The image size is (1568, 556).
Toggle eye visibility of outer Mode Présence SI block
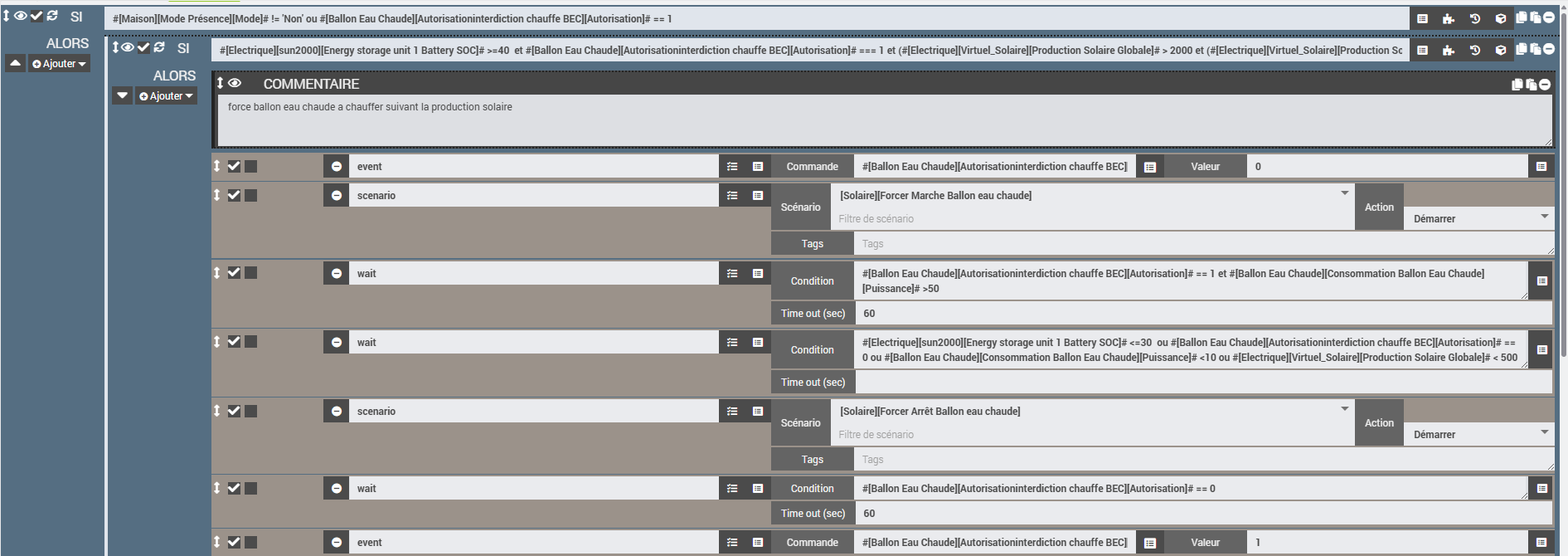pyautogui.click(x=21, y=16)
